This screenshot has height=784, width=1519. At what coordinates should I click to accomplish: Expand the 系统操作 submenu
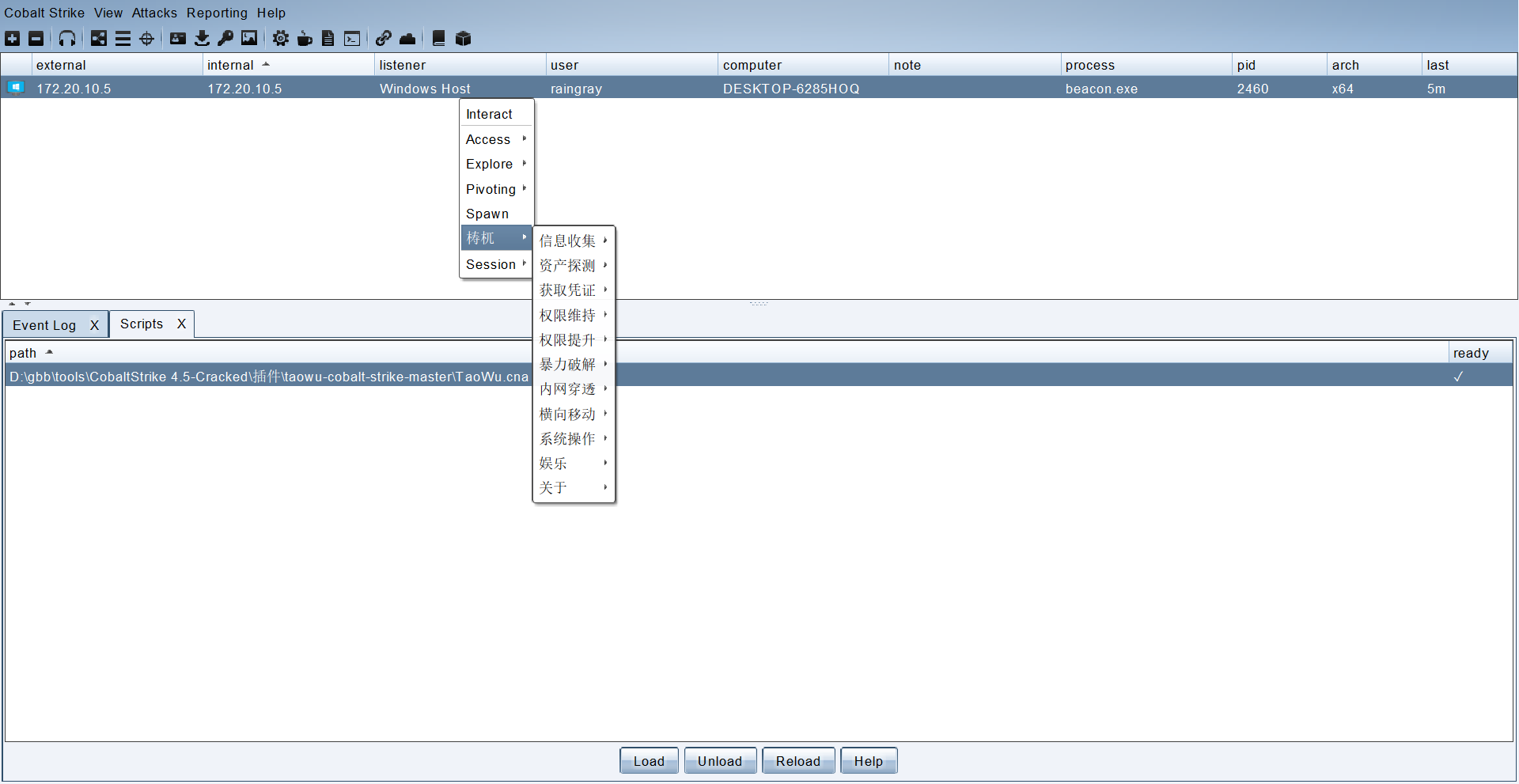[x=574, y=438]
